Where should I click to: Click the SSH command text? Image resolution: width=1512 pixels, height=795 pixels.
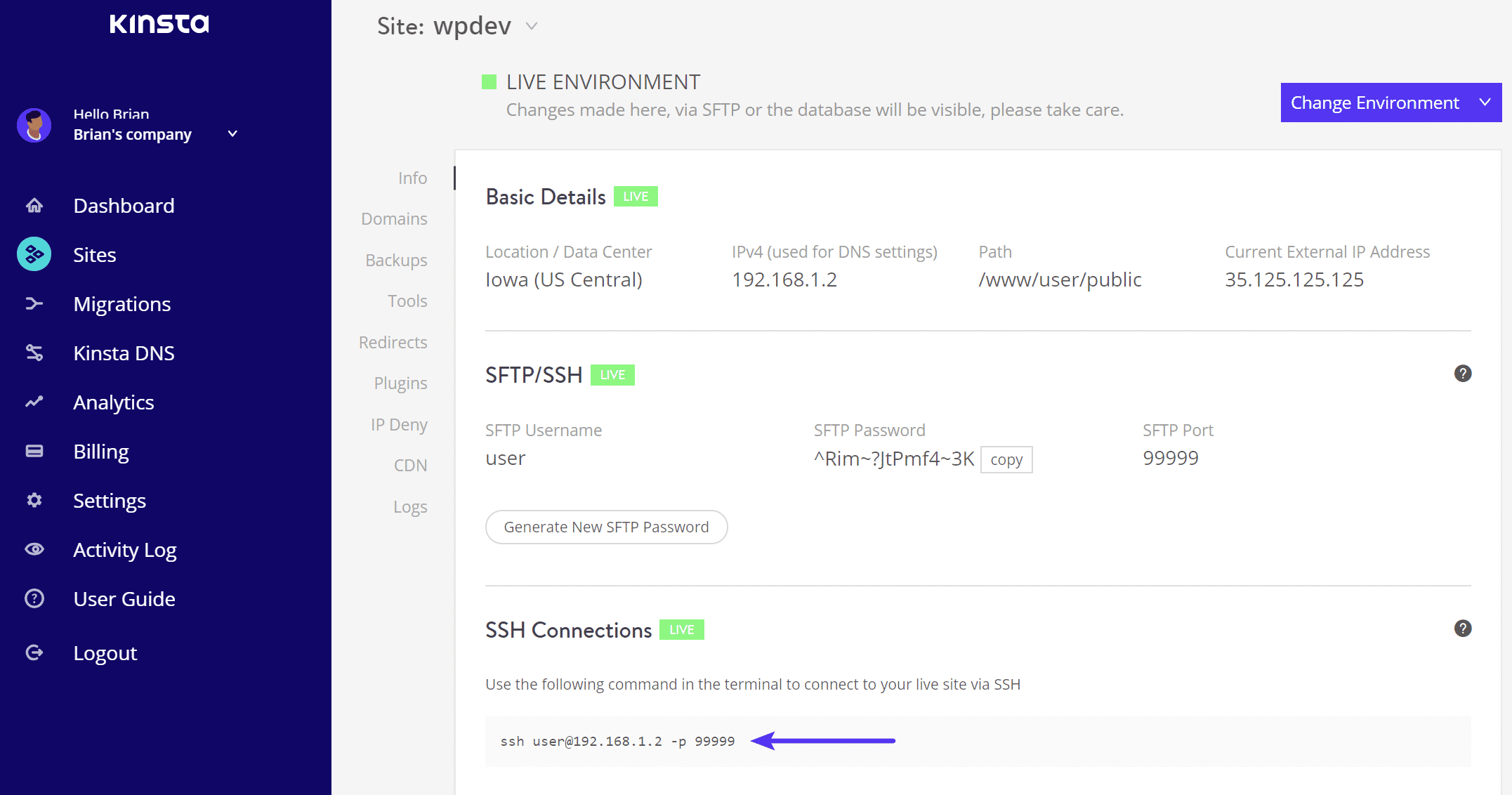point(617,742)
